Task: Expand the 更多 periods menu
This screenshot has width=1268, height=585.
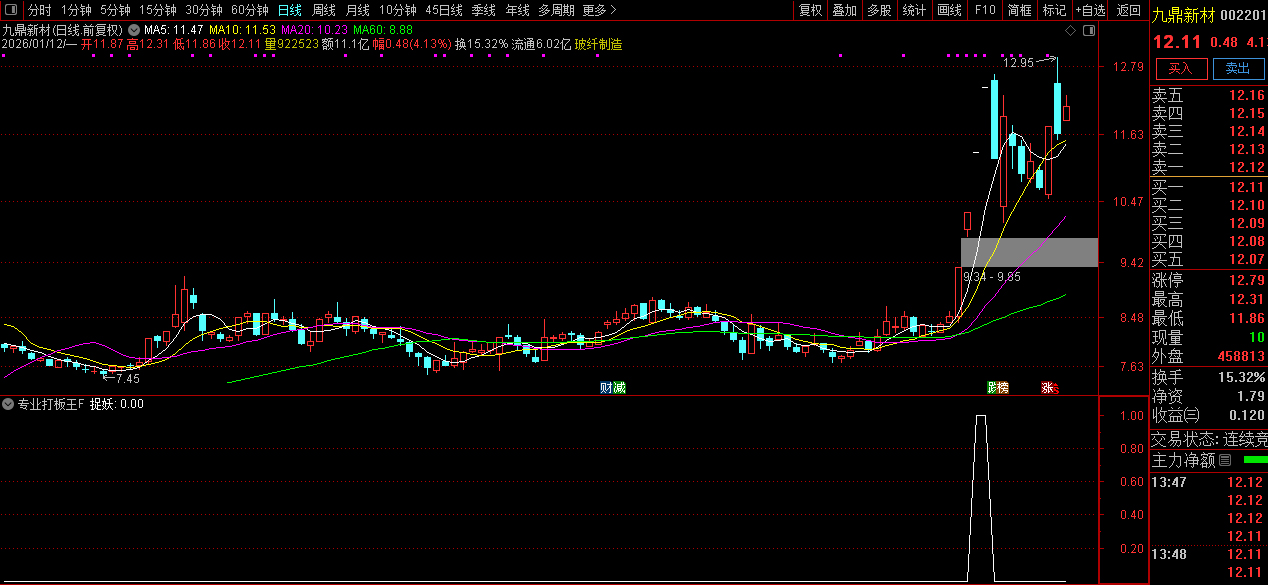Action: 599,10
